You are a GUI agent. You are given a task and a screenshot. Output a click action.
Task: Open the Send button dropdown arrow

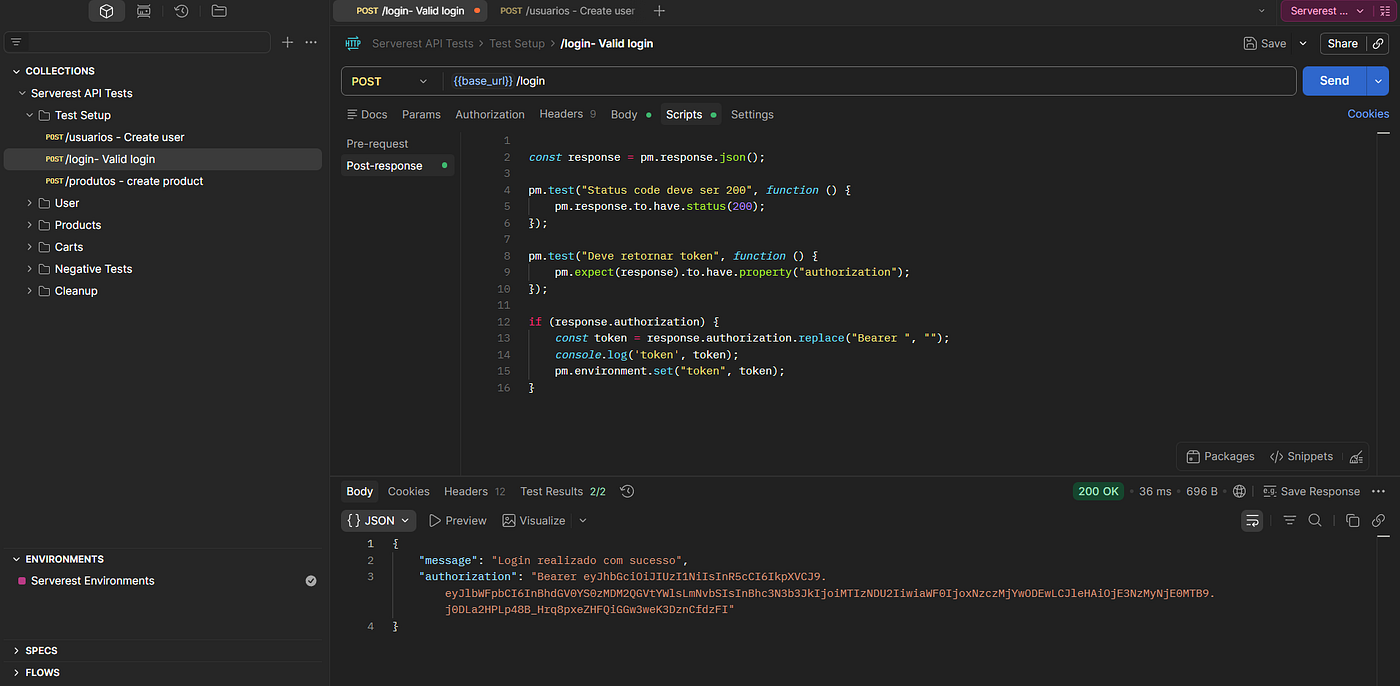pyautogui.click(x=1379, y=81)
